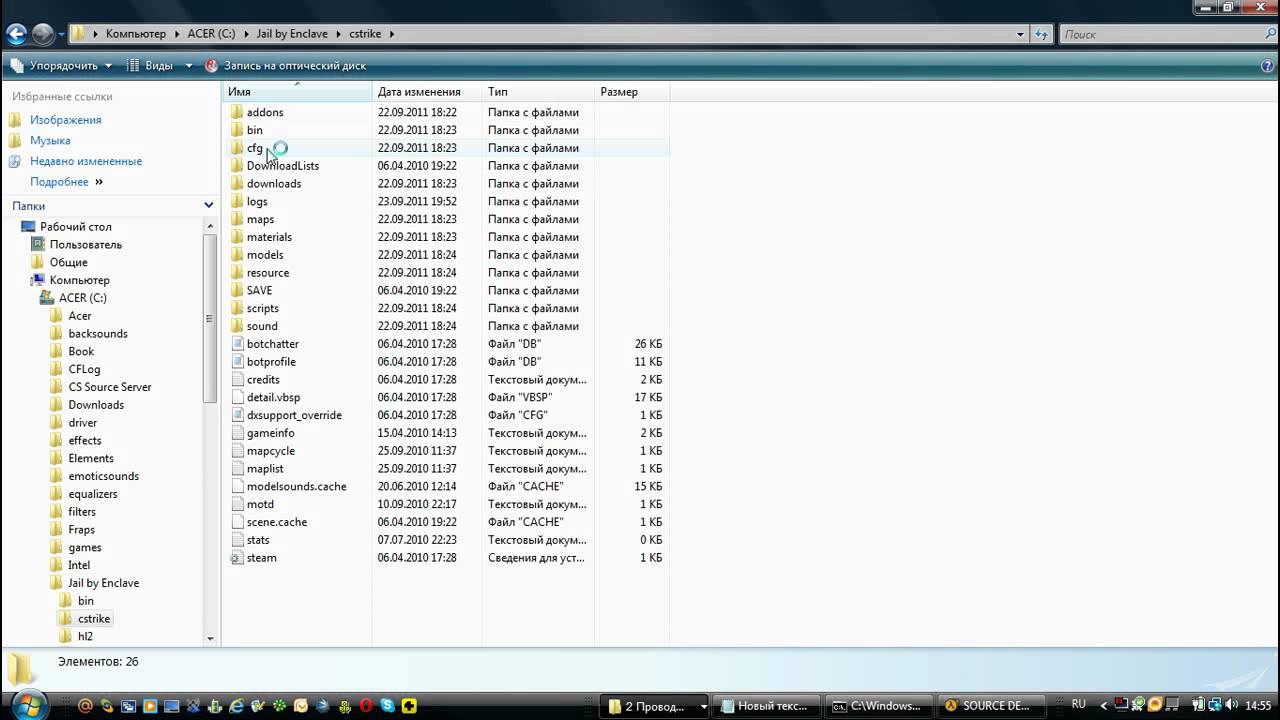The height and width of the screenshot is (720, 1280).
Task: Select the cfg folder icon
Action: (x=237, y=148)
